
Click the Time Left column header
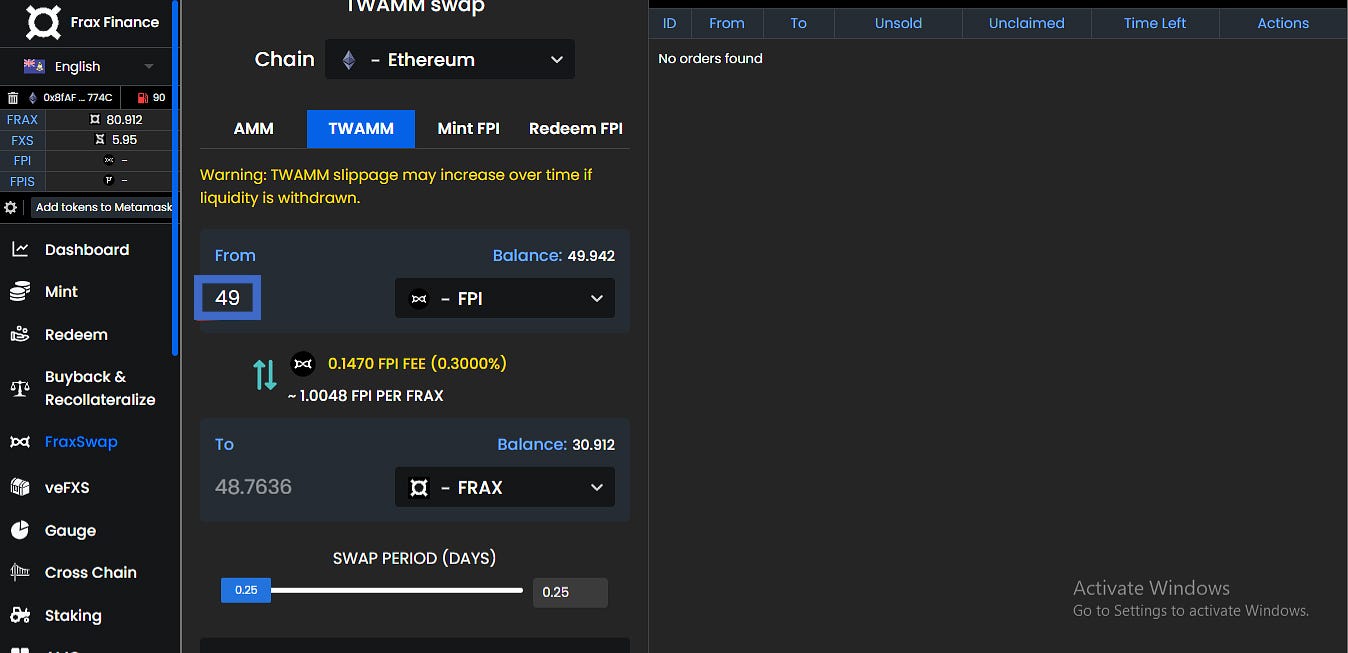pyautogui.click(x=1155, y=23)
